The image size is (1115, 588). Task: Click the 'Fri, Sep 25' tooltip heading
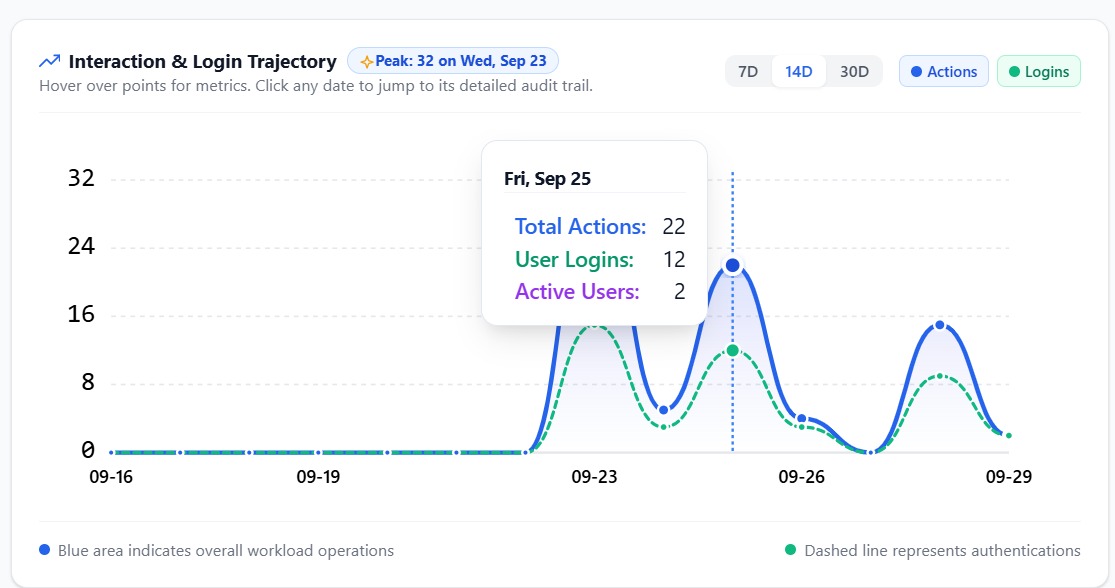tap(548, 178)
